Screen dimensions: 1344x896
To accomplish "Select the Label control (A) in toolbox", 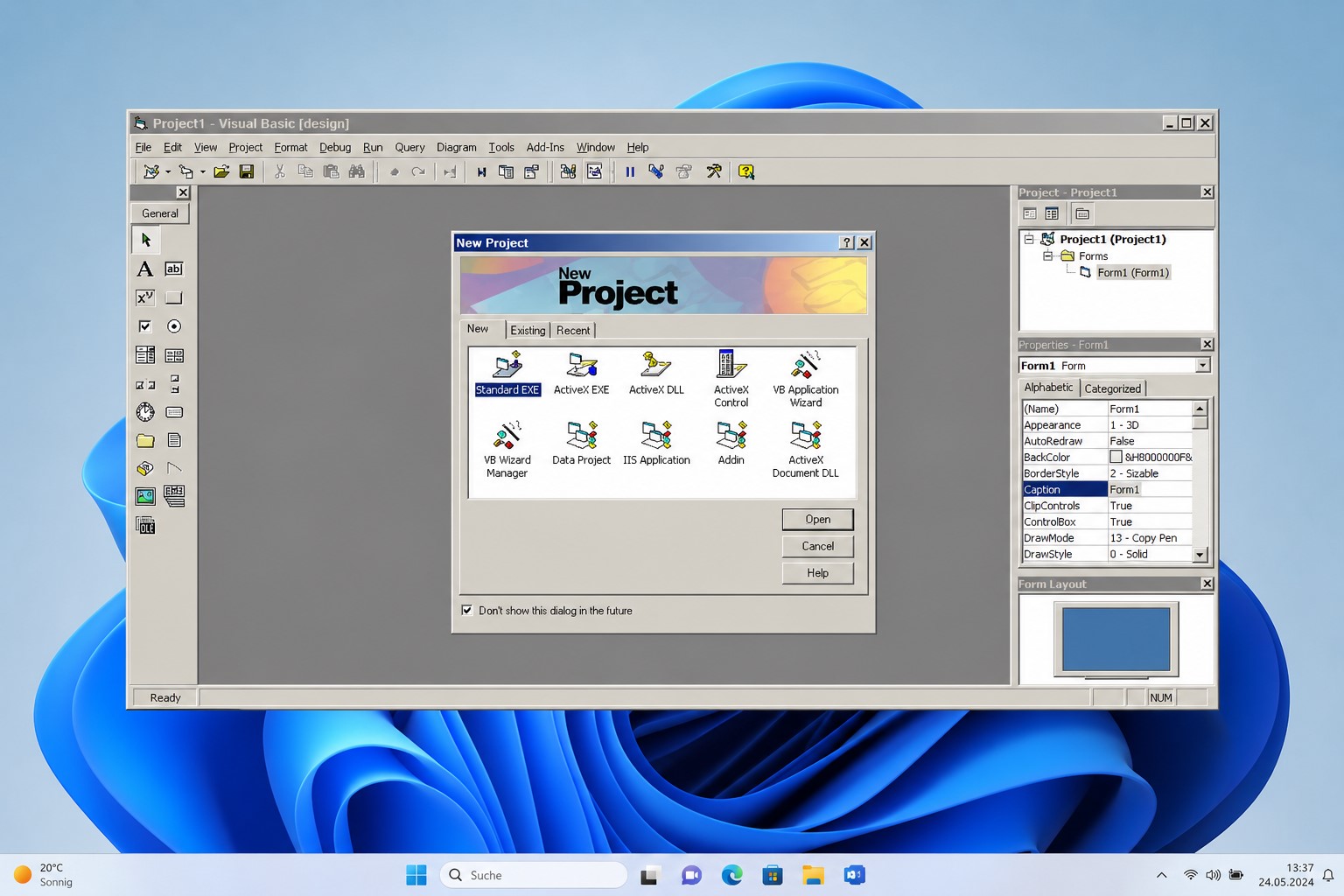I will (x=145, y=269).
